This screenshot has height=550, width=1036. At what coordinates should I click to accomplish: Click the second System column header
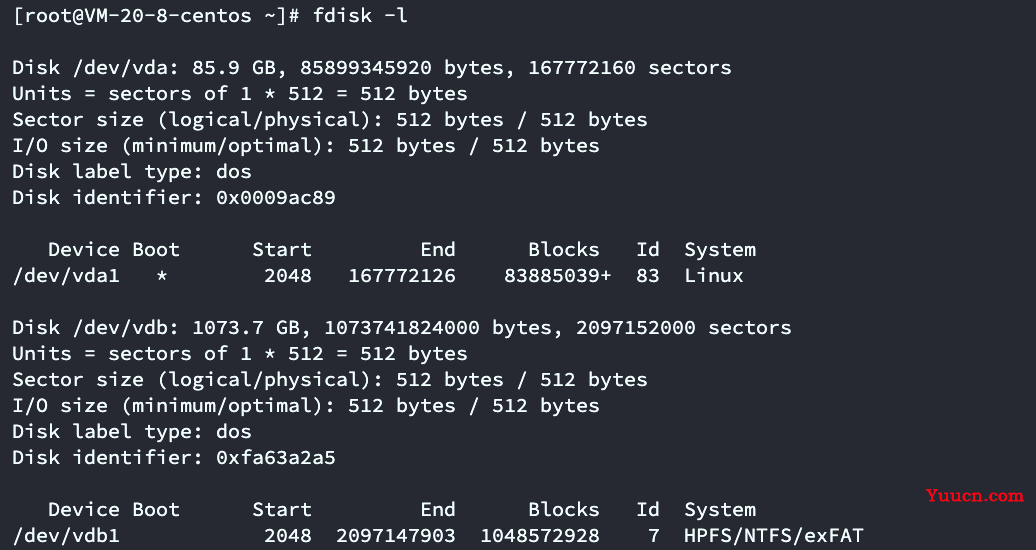pos(720,509)
